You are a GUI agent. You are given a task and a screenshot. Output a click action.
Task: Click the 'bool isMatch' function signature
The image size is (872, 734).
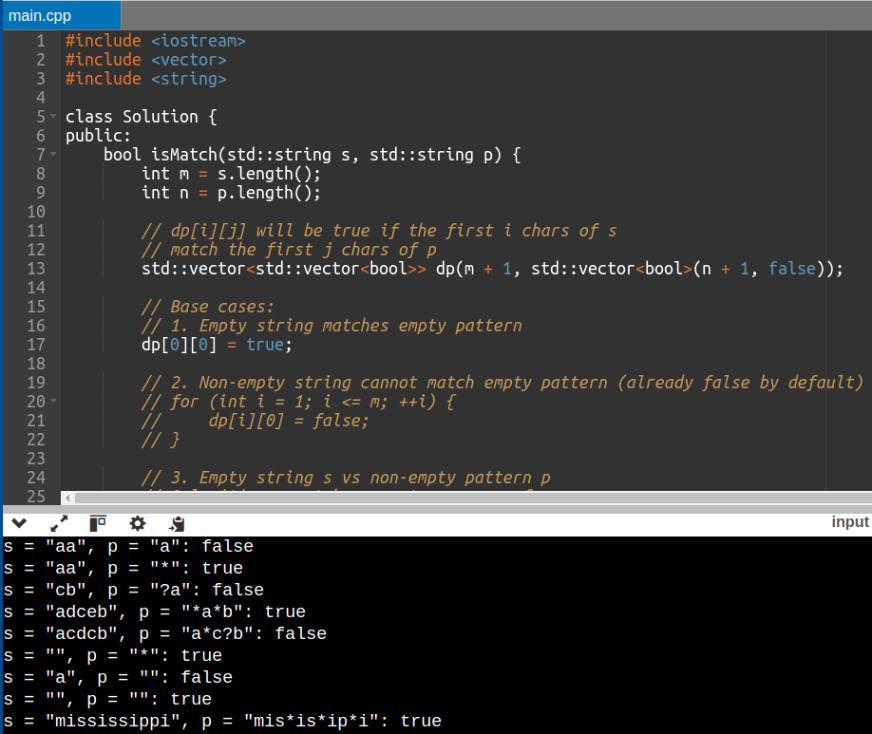312,155
